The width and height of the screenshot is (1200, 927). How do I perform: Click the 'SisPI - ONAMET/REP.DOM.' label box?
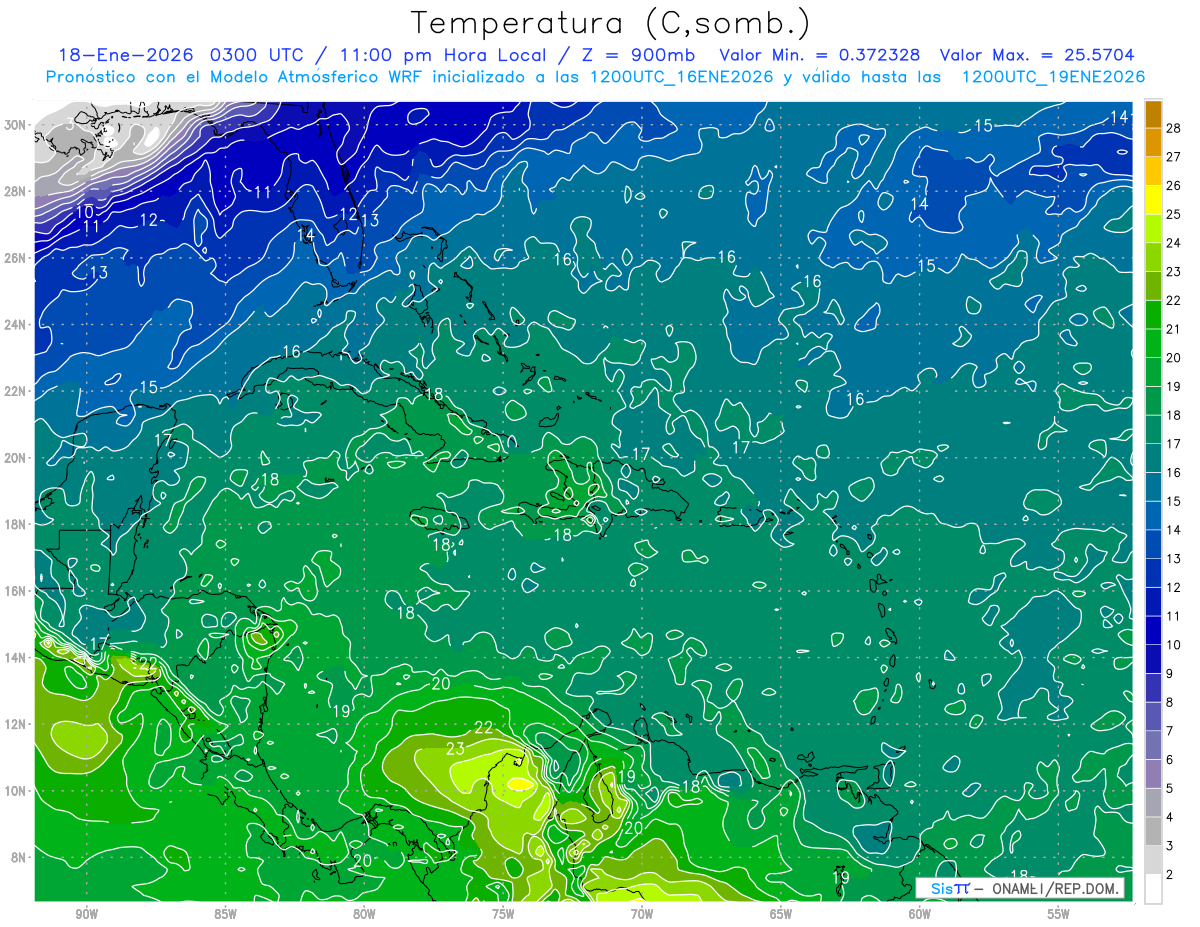[1021, 888]
